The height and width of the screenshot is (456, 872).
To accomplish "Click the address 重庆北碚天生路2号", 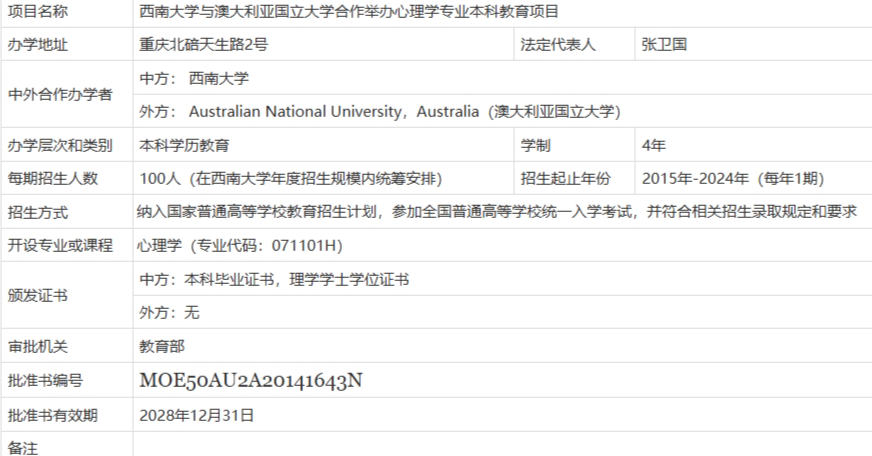I will click(x=204, y=44).
